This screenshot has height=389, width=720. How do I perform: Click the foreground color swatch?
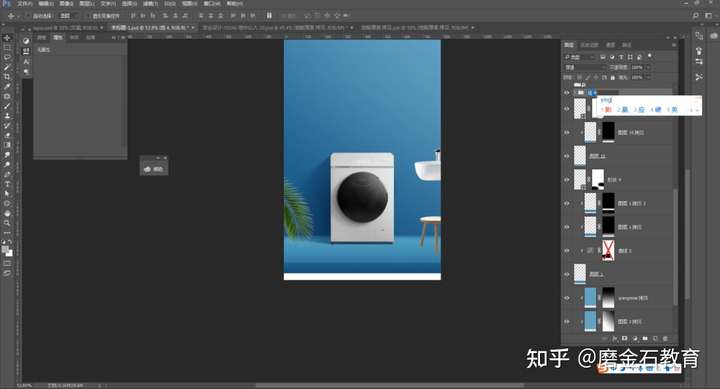[5, 249]
